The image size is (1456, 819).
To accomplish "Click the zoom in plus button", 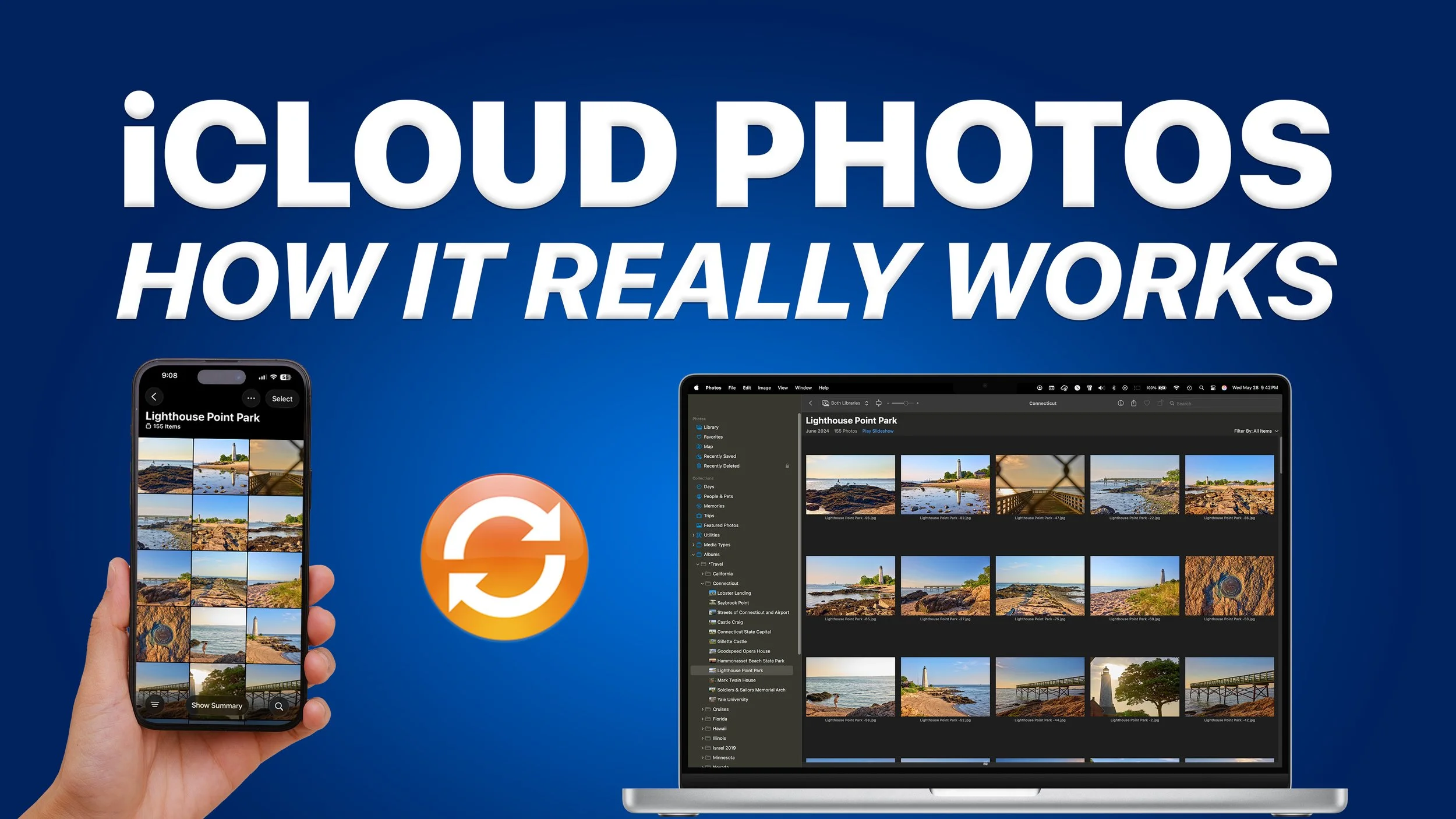I will (x=918, y=403).
